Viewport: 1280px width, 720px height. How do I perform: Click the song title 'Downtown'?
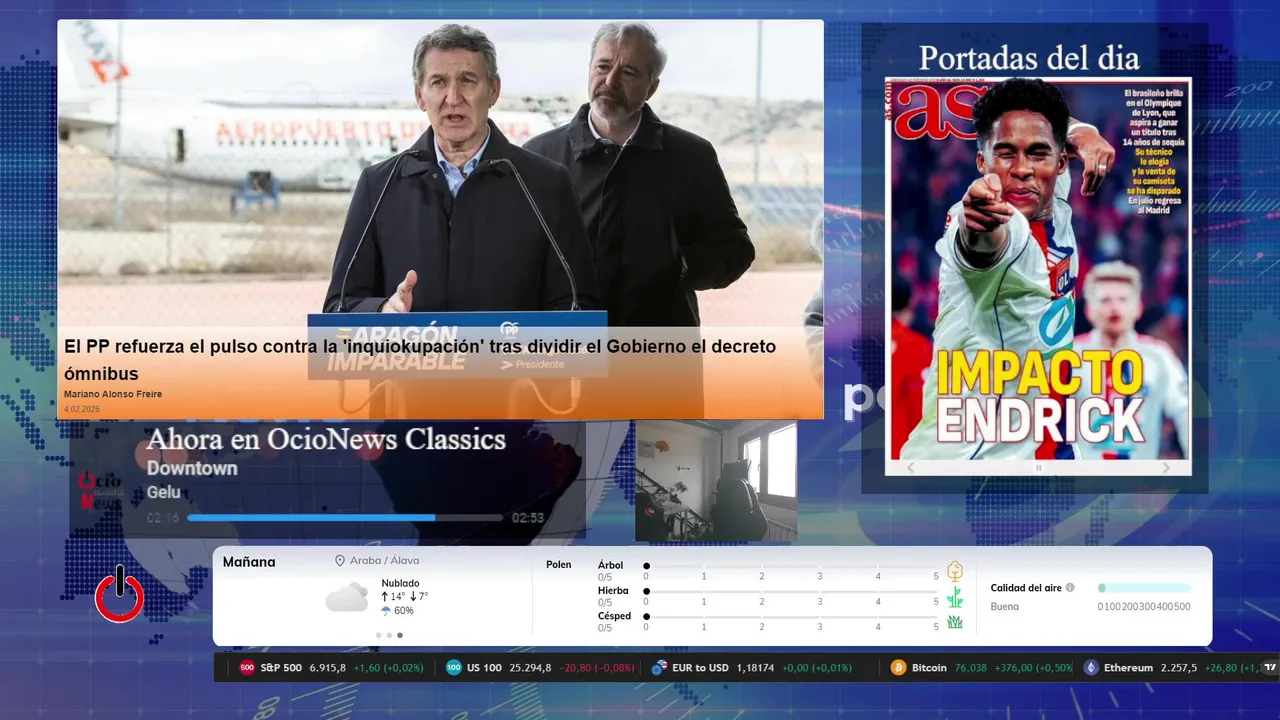pos(192,468)
